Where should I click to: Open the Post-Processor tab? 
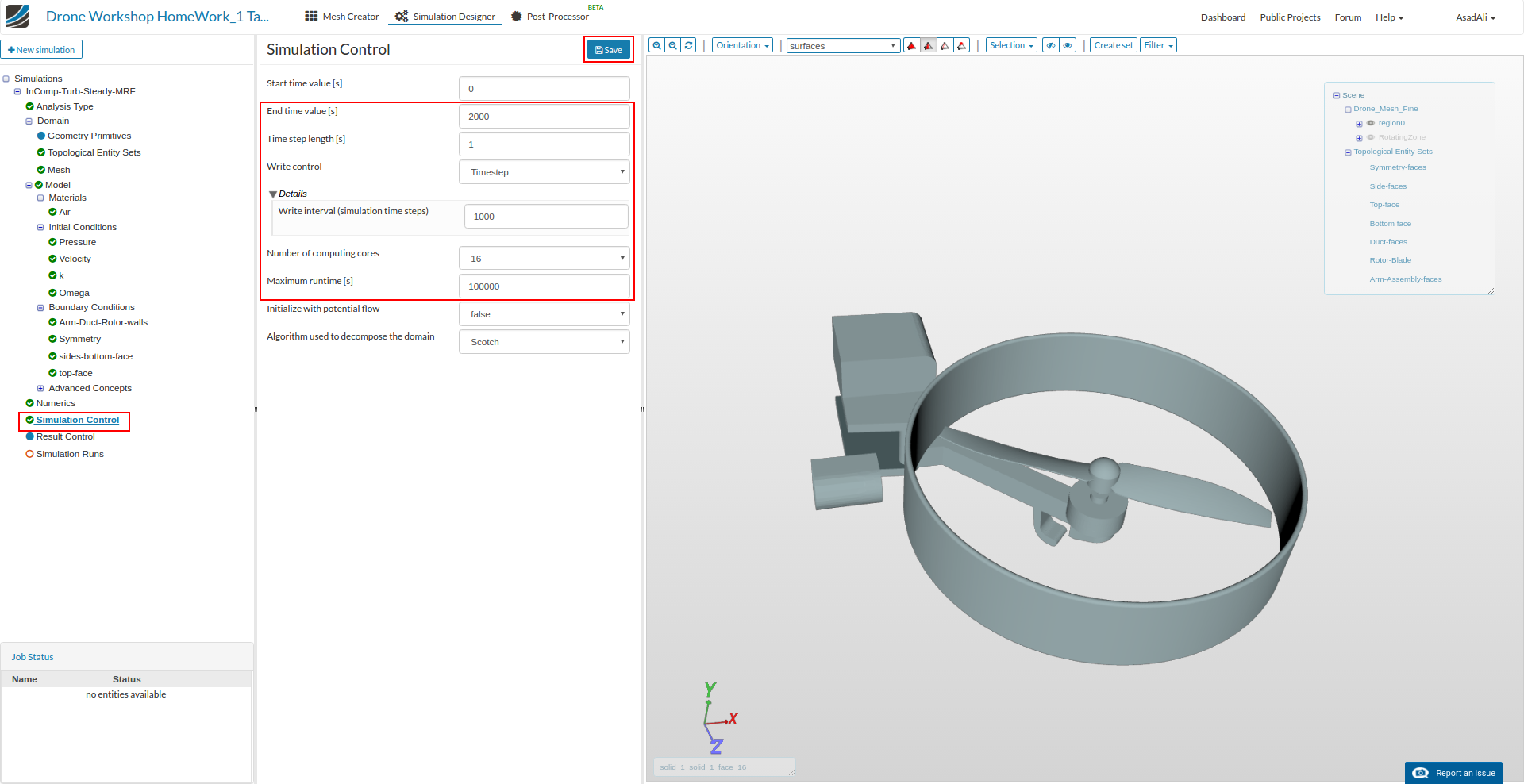549,17
